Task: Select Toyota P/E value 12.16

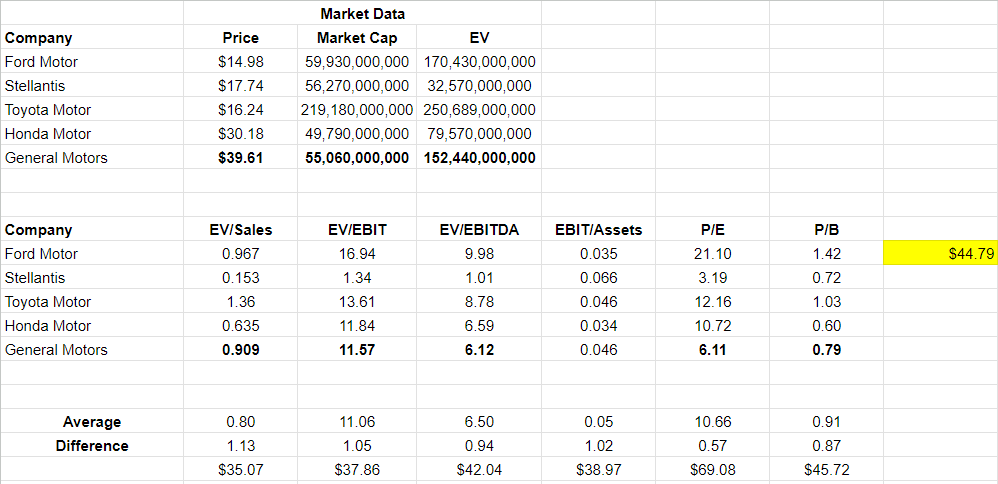Action: click(712, 302)
